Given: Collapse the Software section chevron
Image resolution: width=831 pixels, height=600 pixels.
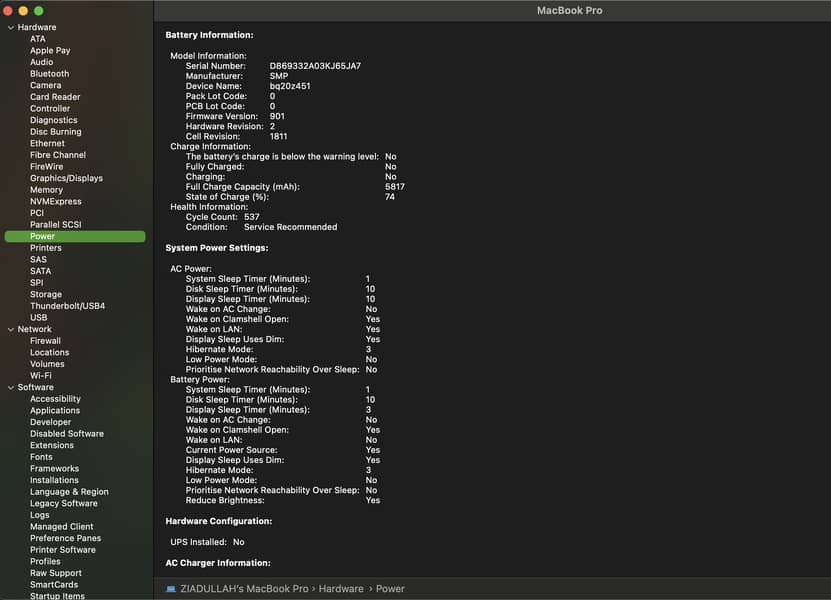Looking at the screenshot, I should coord(11,388).
